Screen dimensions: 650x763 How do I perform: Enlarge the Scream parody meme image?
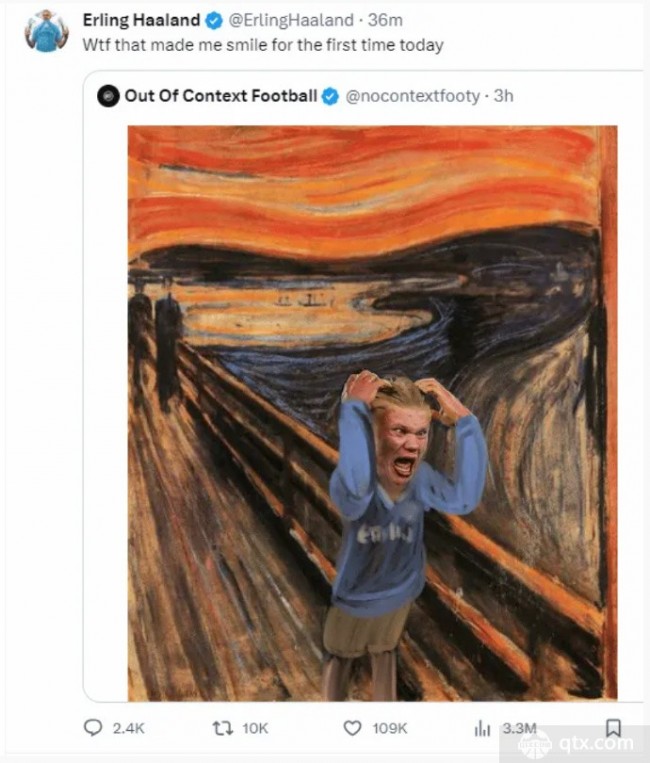[373, 413]
